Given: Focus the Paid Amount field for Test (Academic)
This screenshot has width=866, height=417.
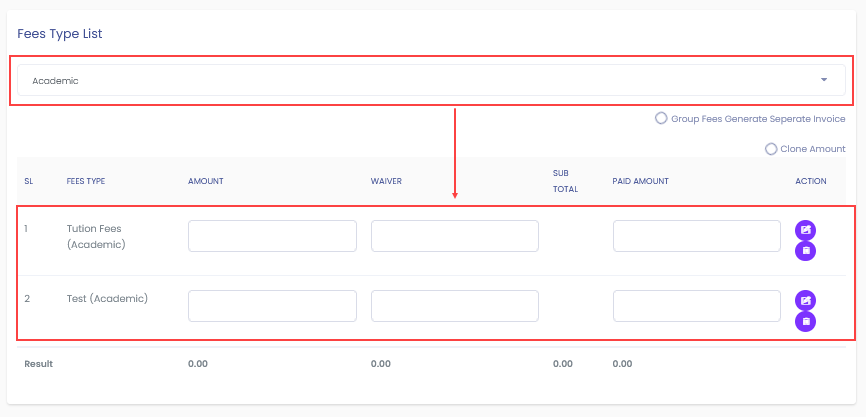Looking at the screenshot, I should click(696, 306).
